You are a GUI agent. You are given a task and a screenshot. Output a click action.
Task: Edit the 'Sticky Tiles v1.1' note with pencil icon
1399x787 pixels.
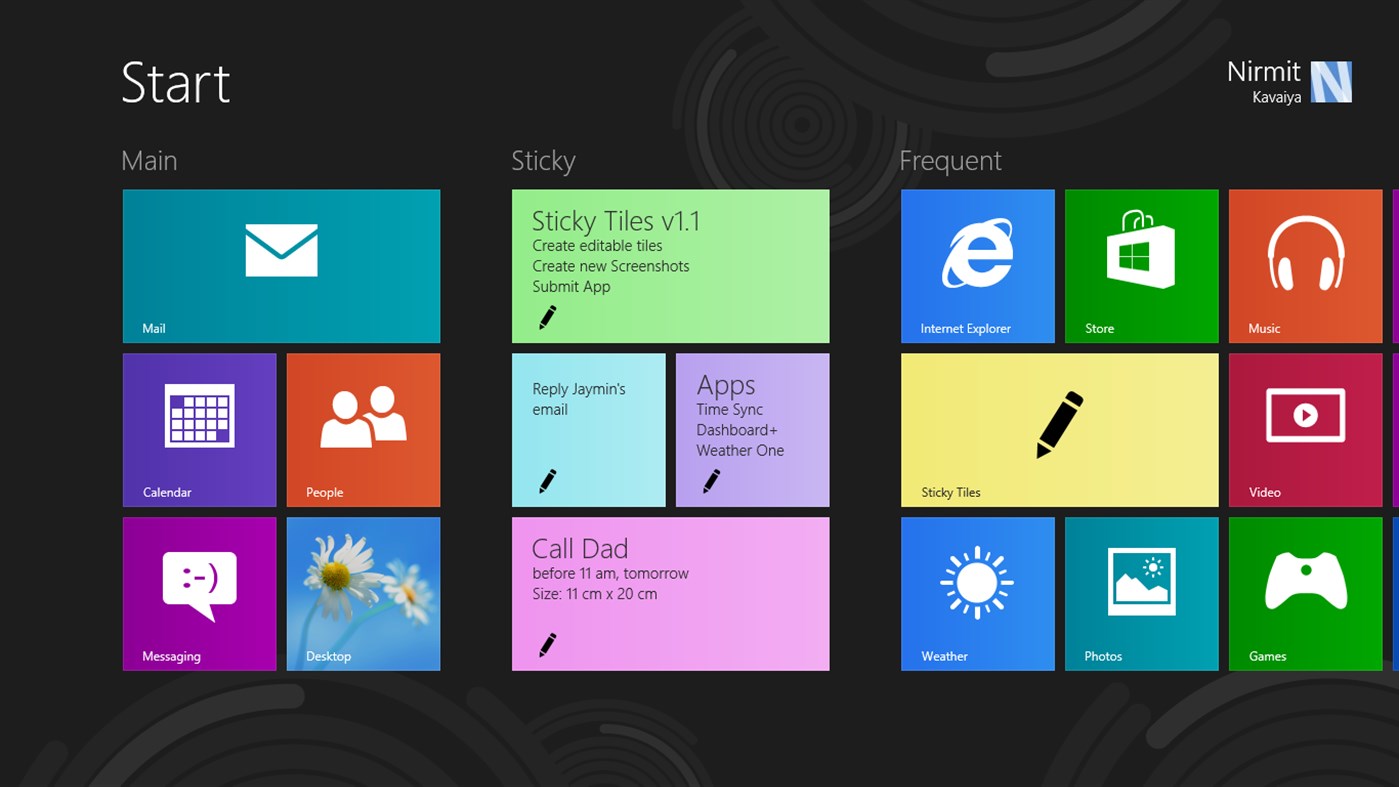[547, 316]
